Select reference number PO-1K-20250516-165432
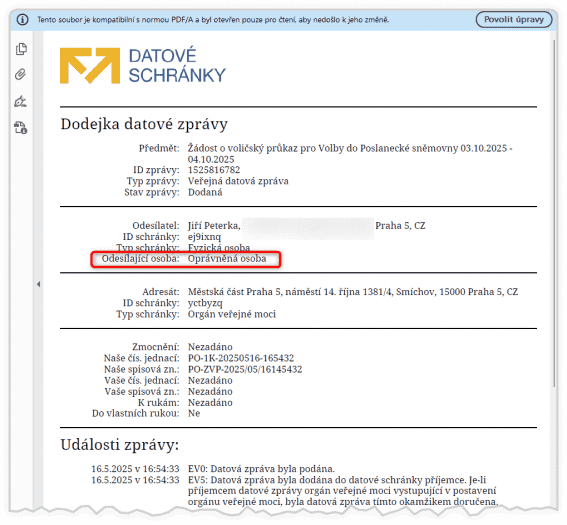This screenshot has height=525, width=567. point(241,358)
